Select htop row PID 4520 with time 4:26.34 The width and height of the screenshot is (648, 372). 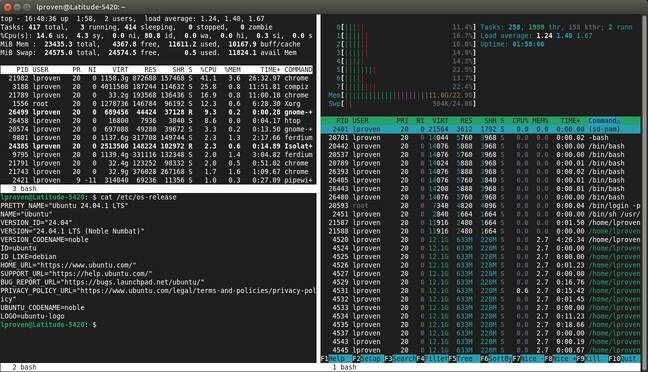point(481,240)
